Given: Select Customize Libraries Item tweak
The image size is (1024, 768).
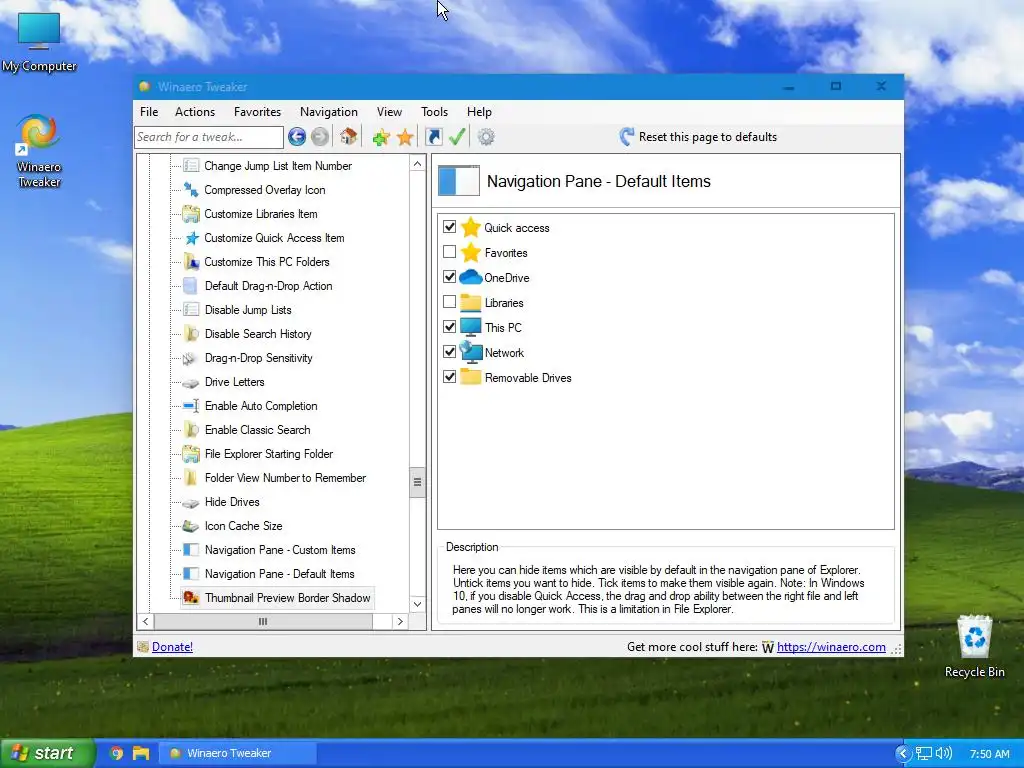Looking at the screenshot, I should pyautogui.click(x=261, y=214).
